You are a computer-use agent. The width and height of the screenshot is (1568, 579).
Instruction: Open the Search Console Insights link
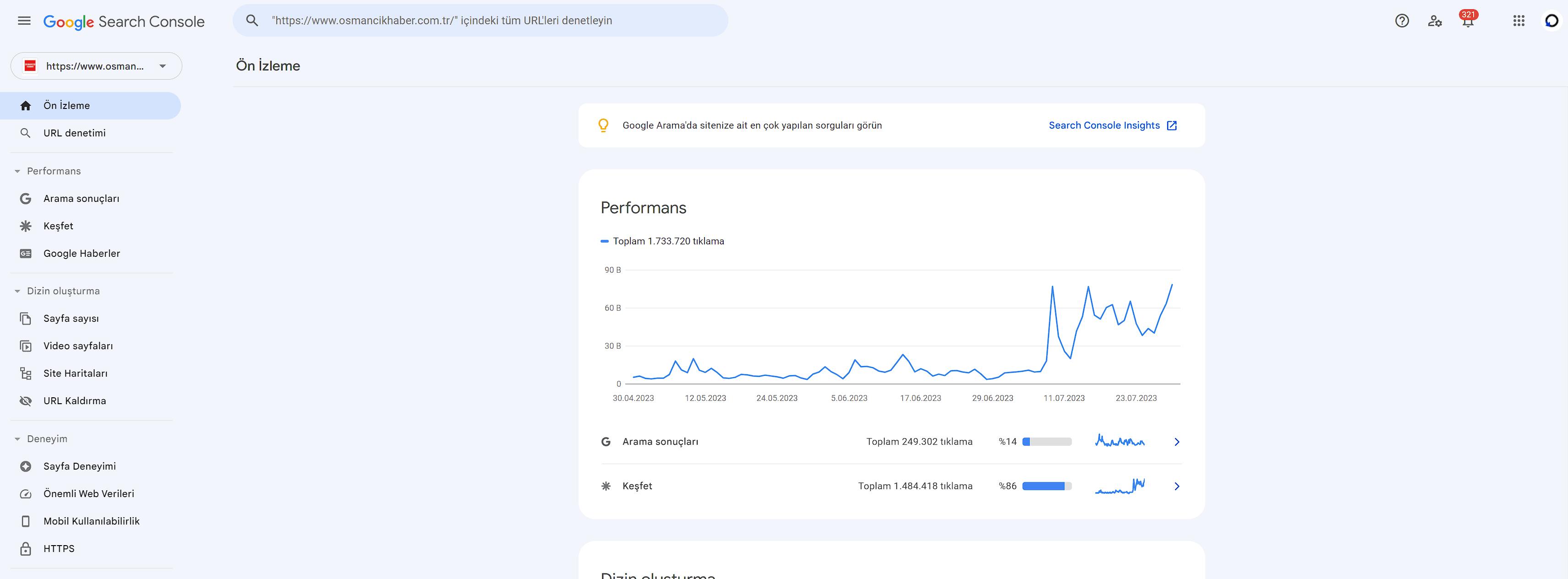pos(1112,125)
